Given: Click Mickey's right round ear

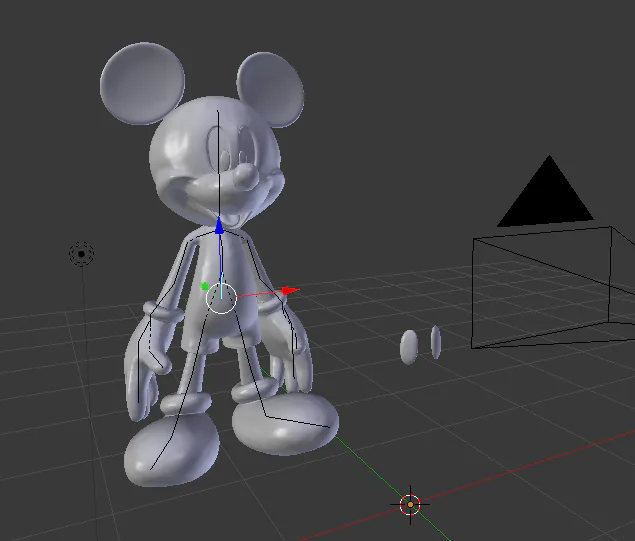Looking at the screenshot, I should (x=270, y=89).
